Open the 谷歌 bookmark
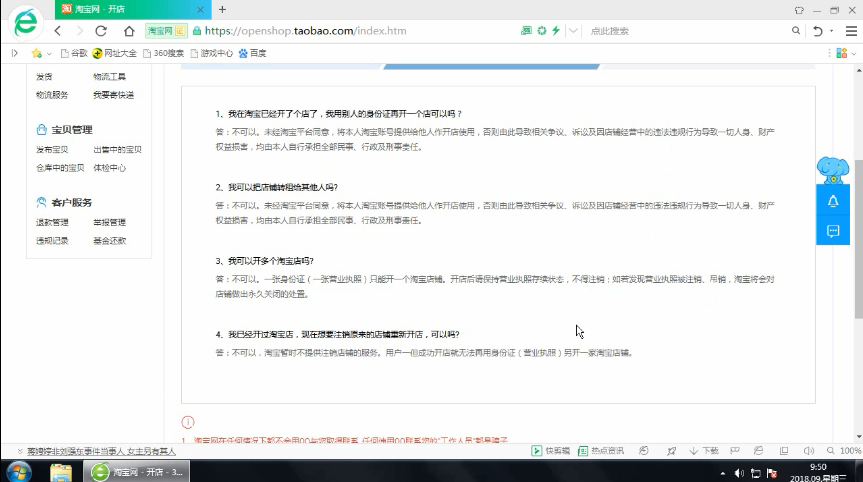863x482 pixels. (x=74, y=53)
